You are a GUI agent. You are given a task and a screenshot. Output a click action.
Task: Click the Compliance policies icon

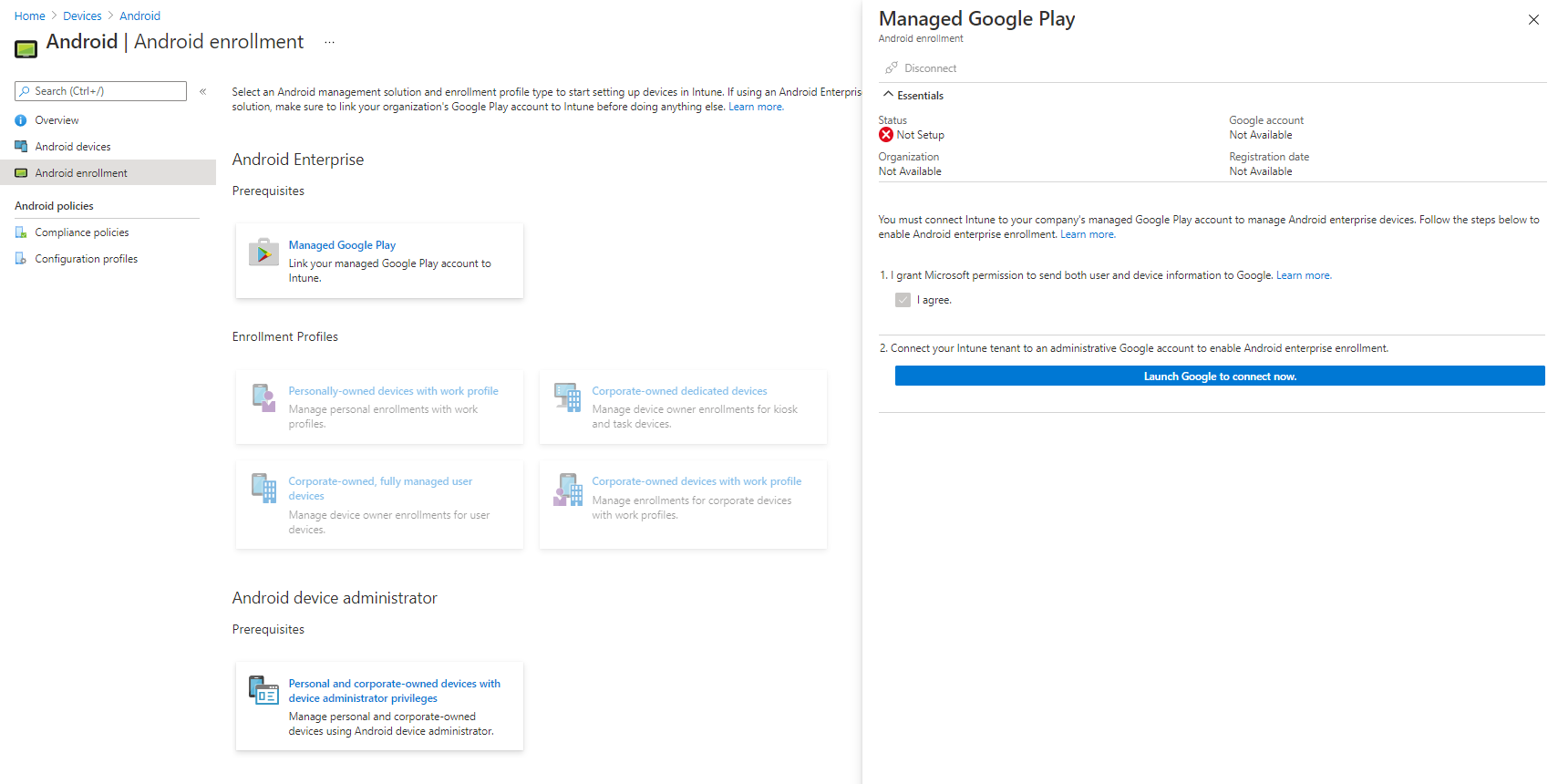(21, 232)
